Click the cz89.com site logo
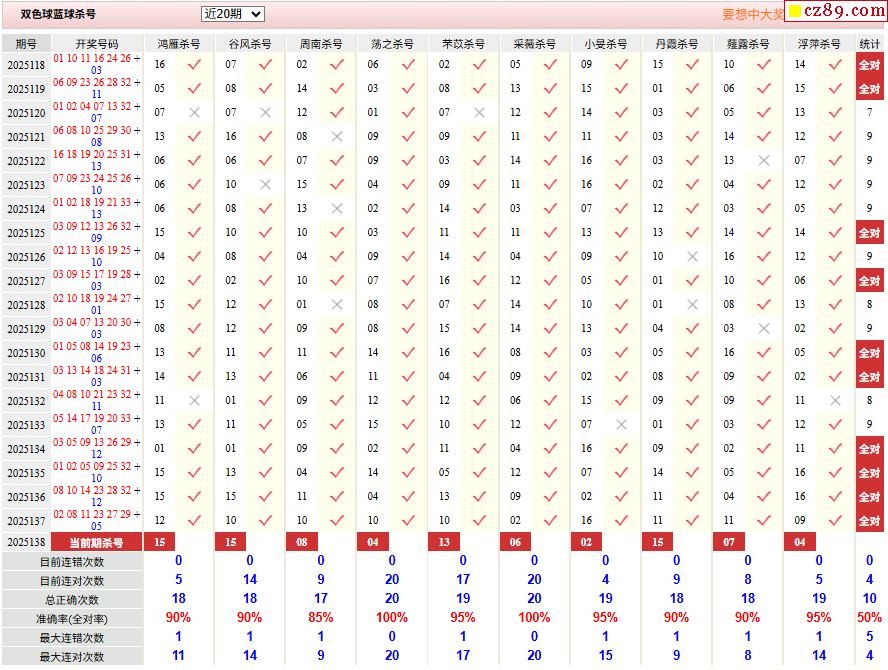888x670 pixels. point(834,12)
